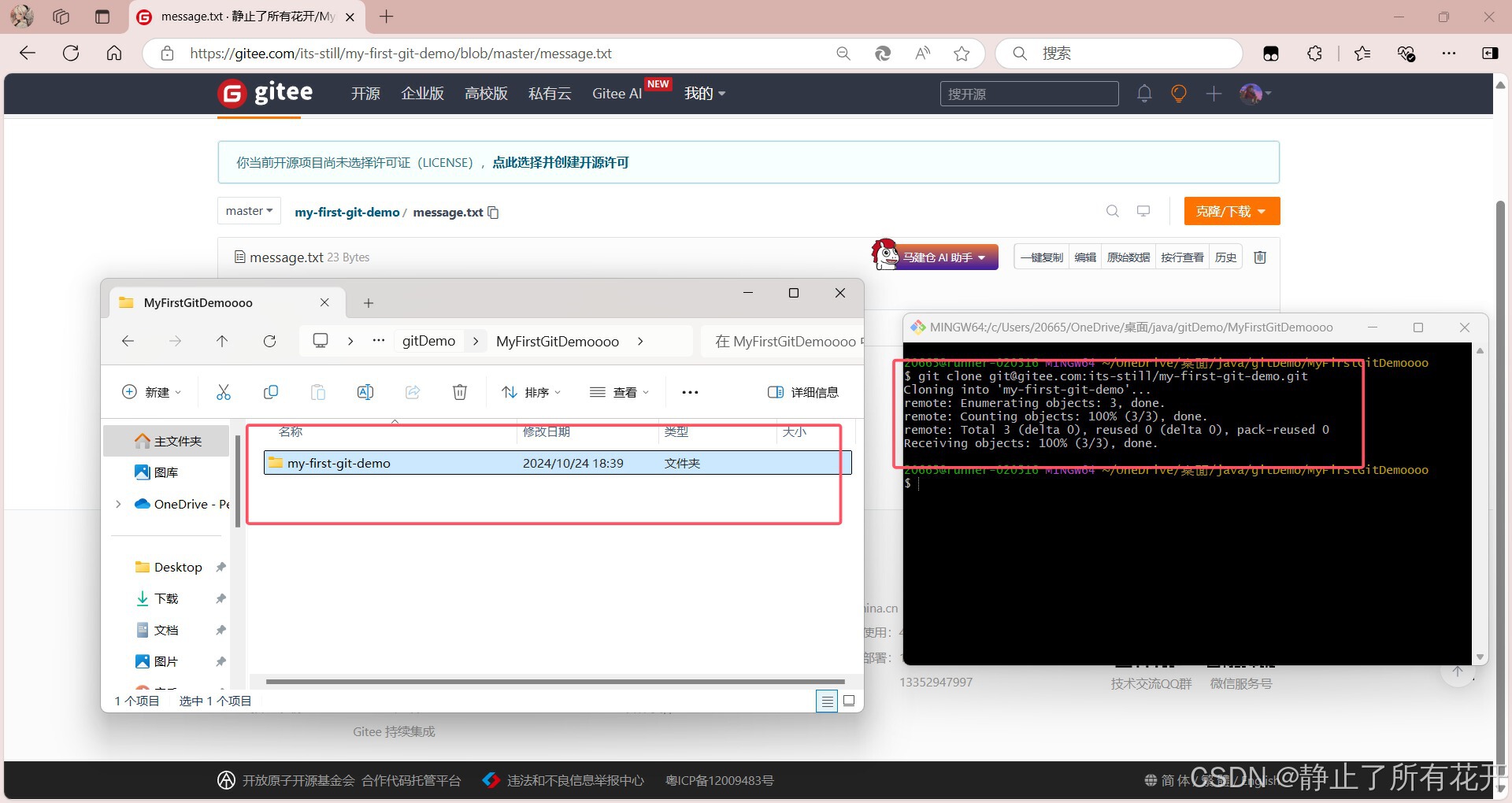
Task: Click the Delete trash icon in Explorer toolbar
Action: click(460, 392)
